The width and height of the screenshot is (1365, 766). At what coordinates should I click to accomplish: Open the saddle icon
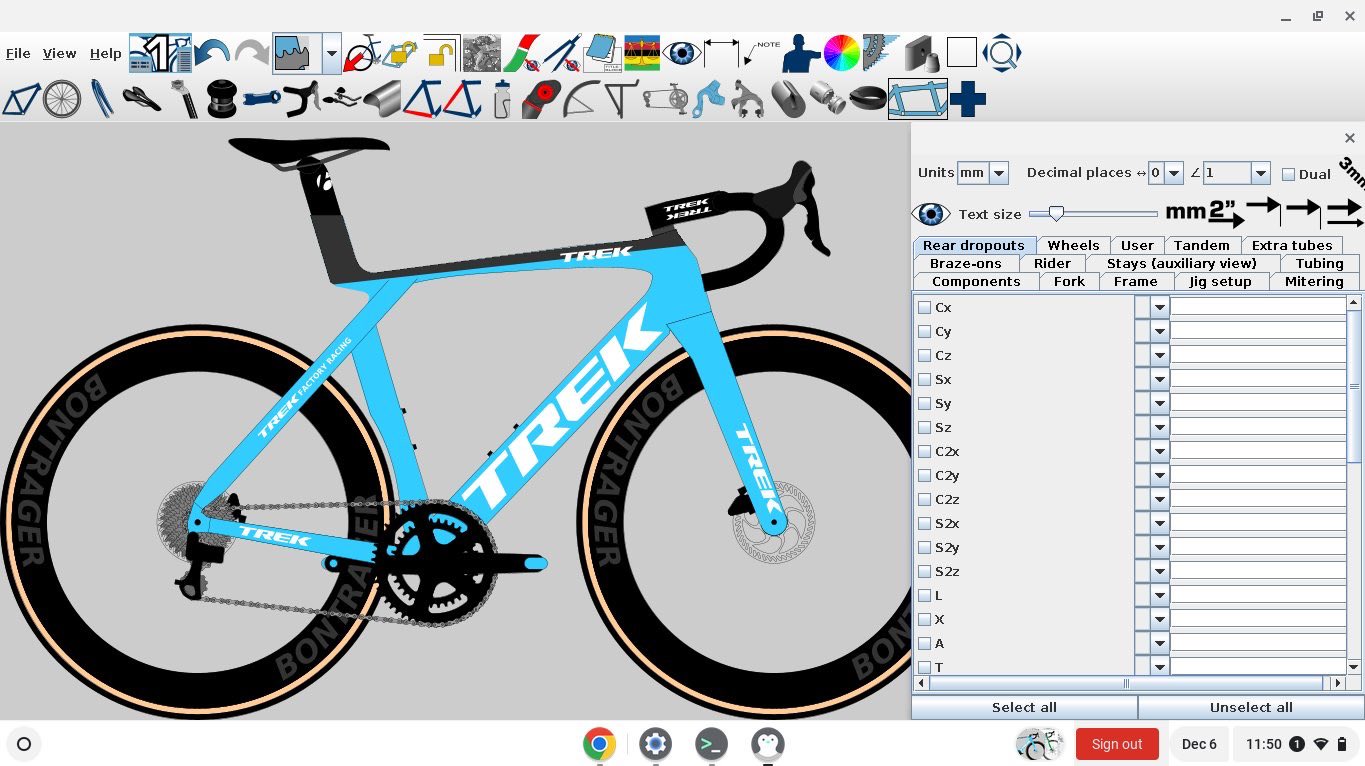[x=142, y=100]
